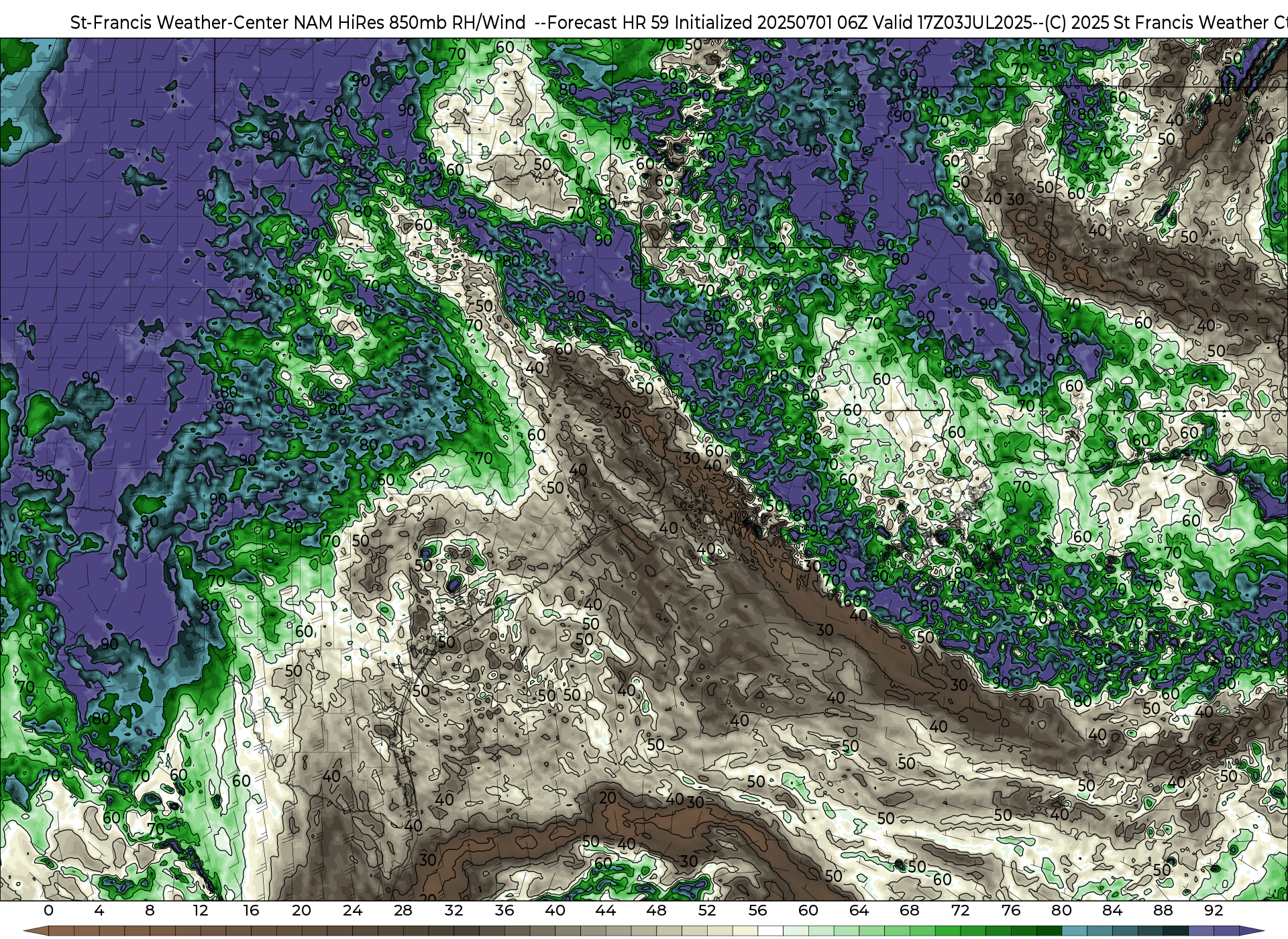
Task: Click the 20 tick label on the color scale
Action: [302, 911]
